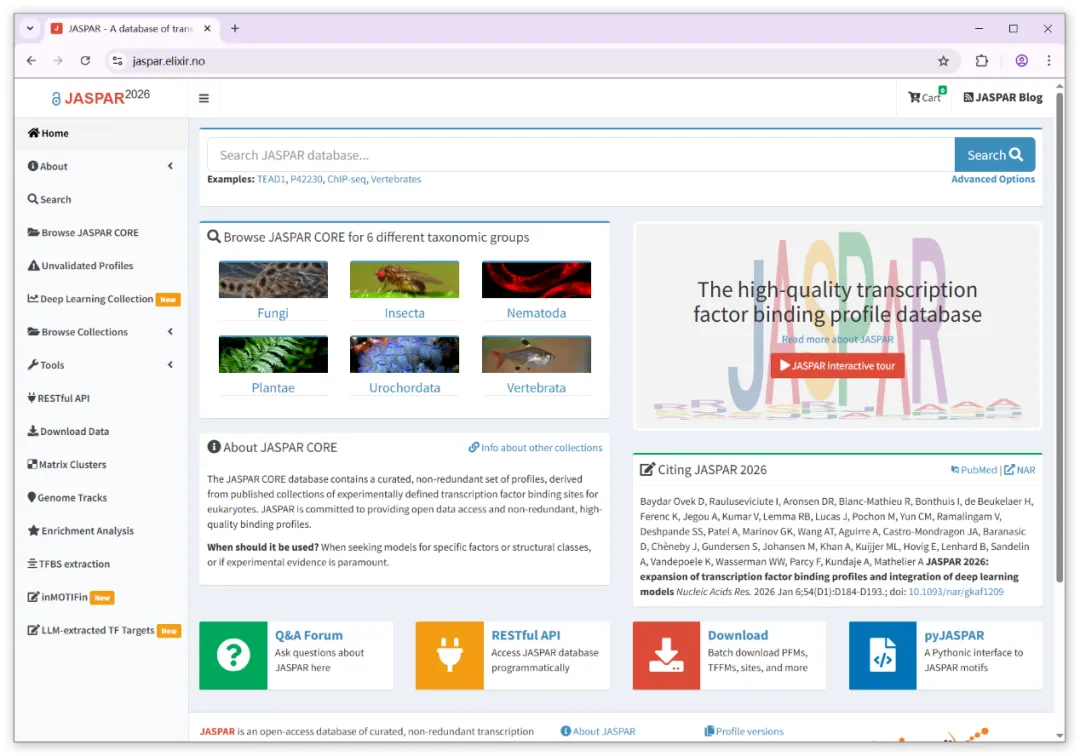This screenshot has height=756, width=1080.
Task: Select the P42230 example link
Action: [306, 179]
